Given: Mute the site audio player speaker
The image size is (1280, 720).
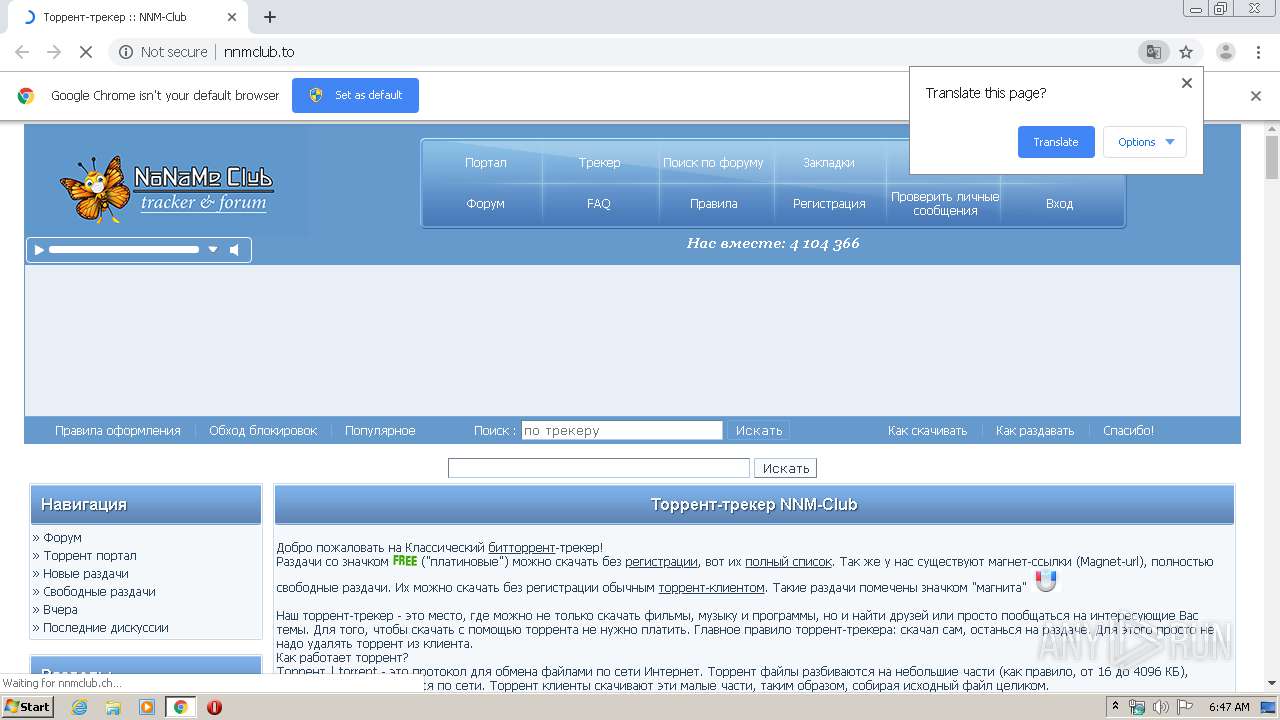Looking at the screenshot, I should [235, 250].
